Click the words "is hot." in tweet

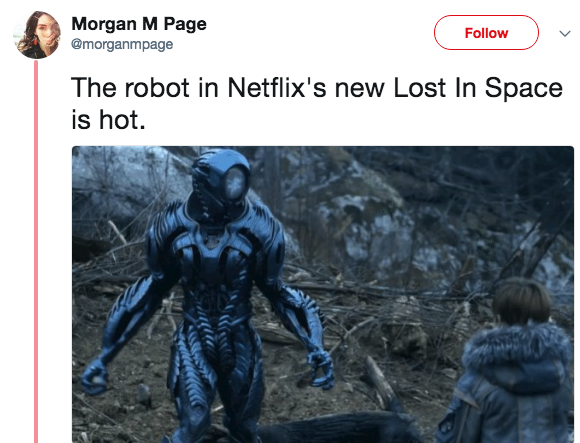point(108,120)
